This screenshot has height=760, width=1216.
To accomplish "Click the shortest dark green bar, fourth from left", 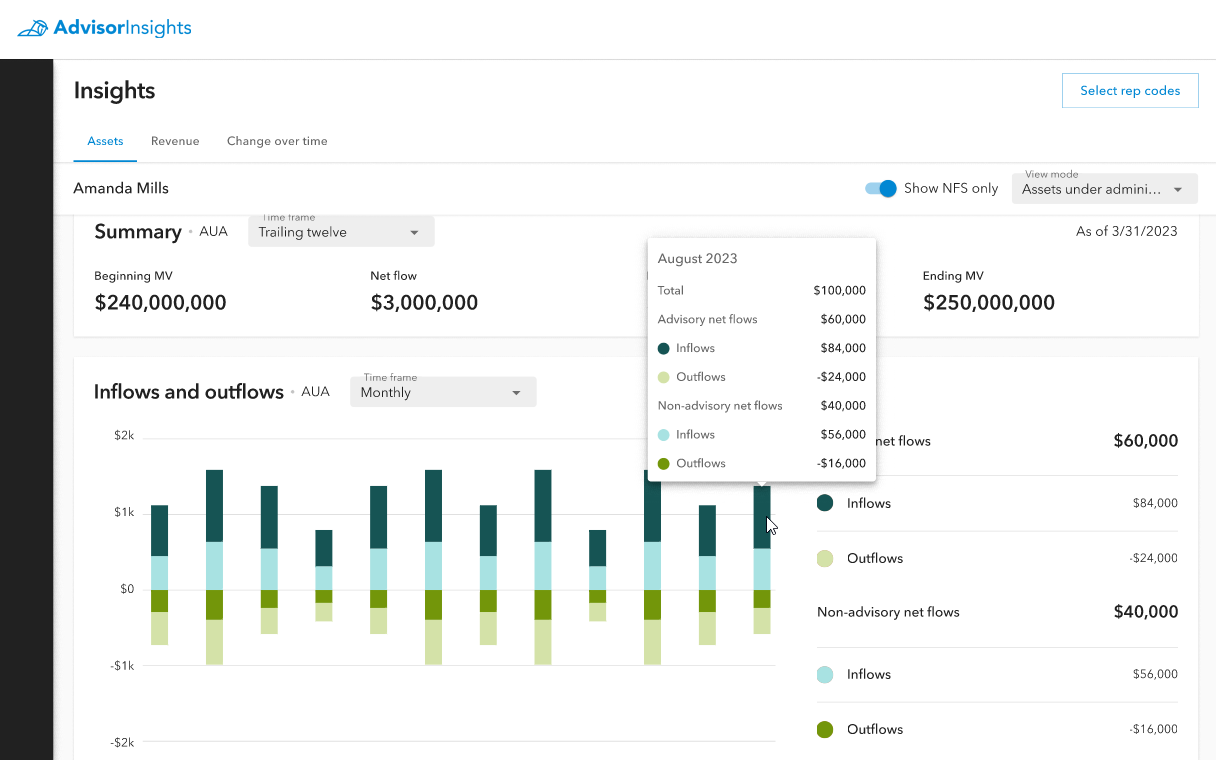I will click(323, 547).
